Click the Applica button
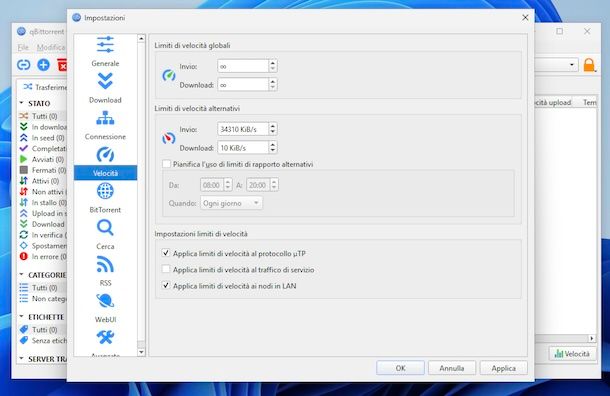610x396 pixels. [503, 368]
